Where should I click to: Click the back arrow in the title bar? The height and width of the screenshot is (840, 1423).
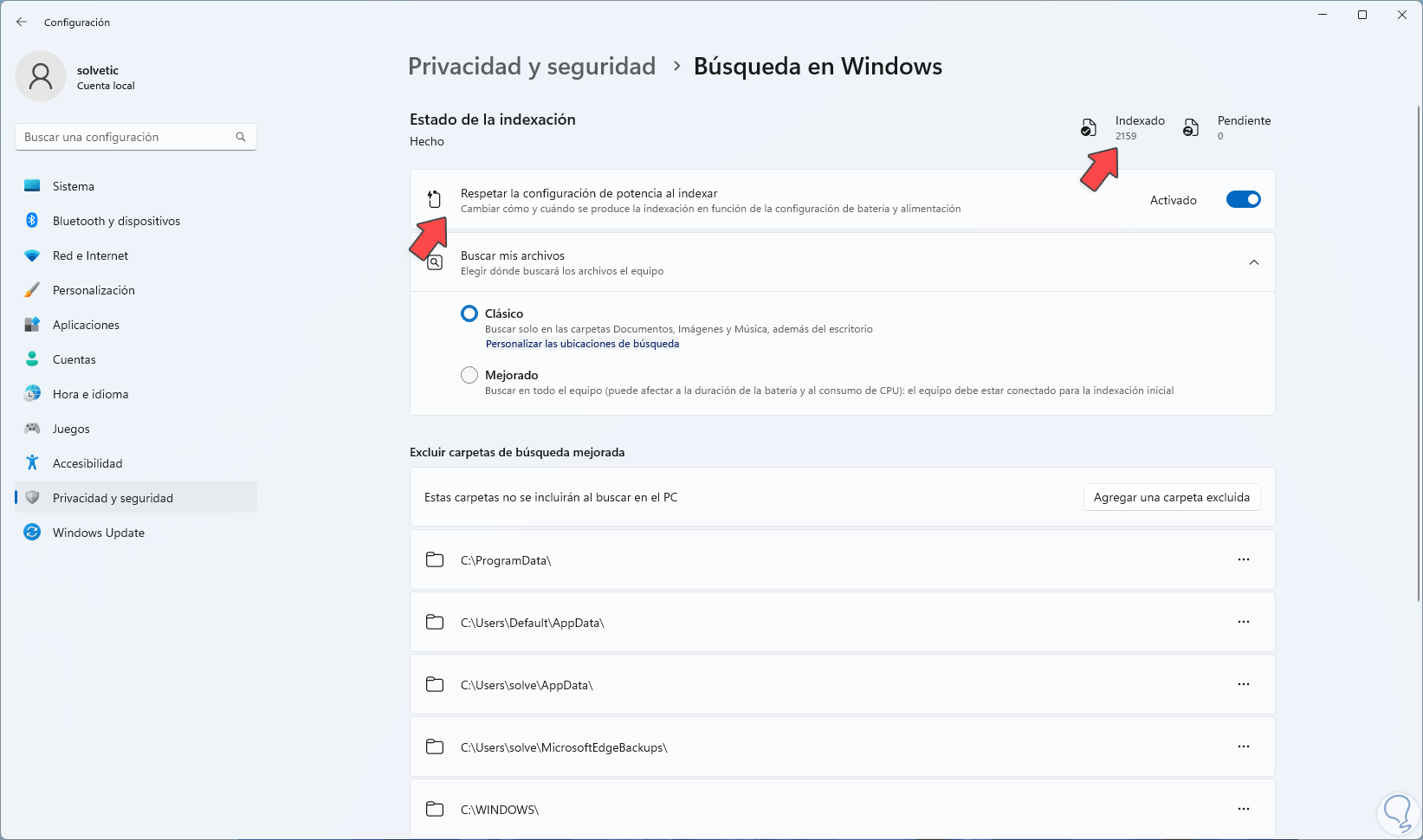22,23
